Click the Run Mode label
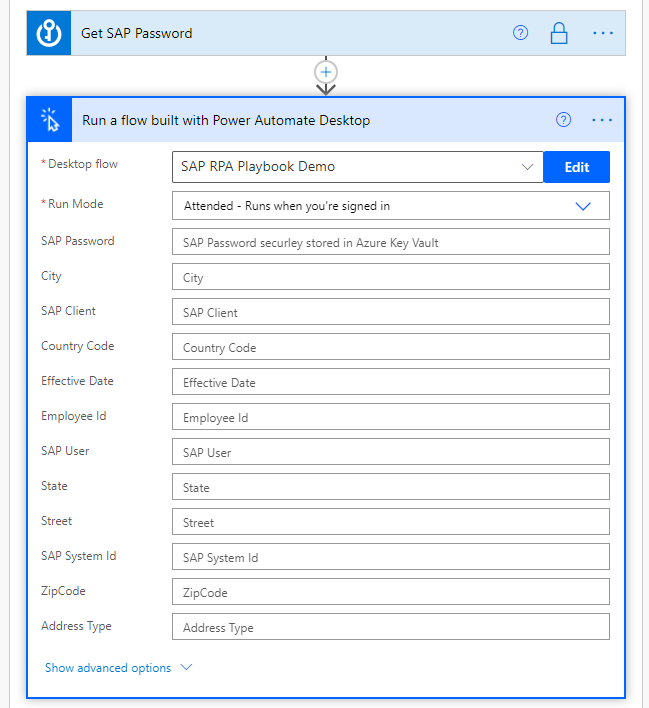 pyautogui.click(x=75, y=204)
